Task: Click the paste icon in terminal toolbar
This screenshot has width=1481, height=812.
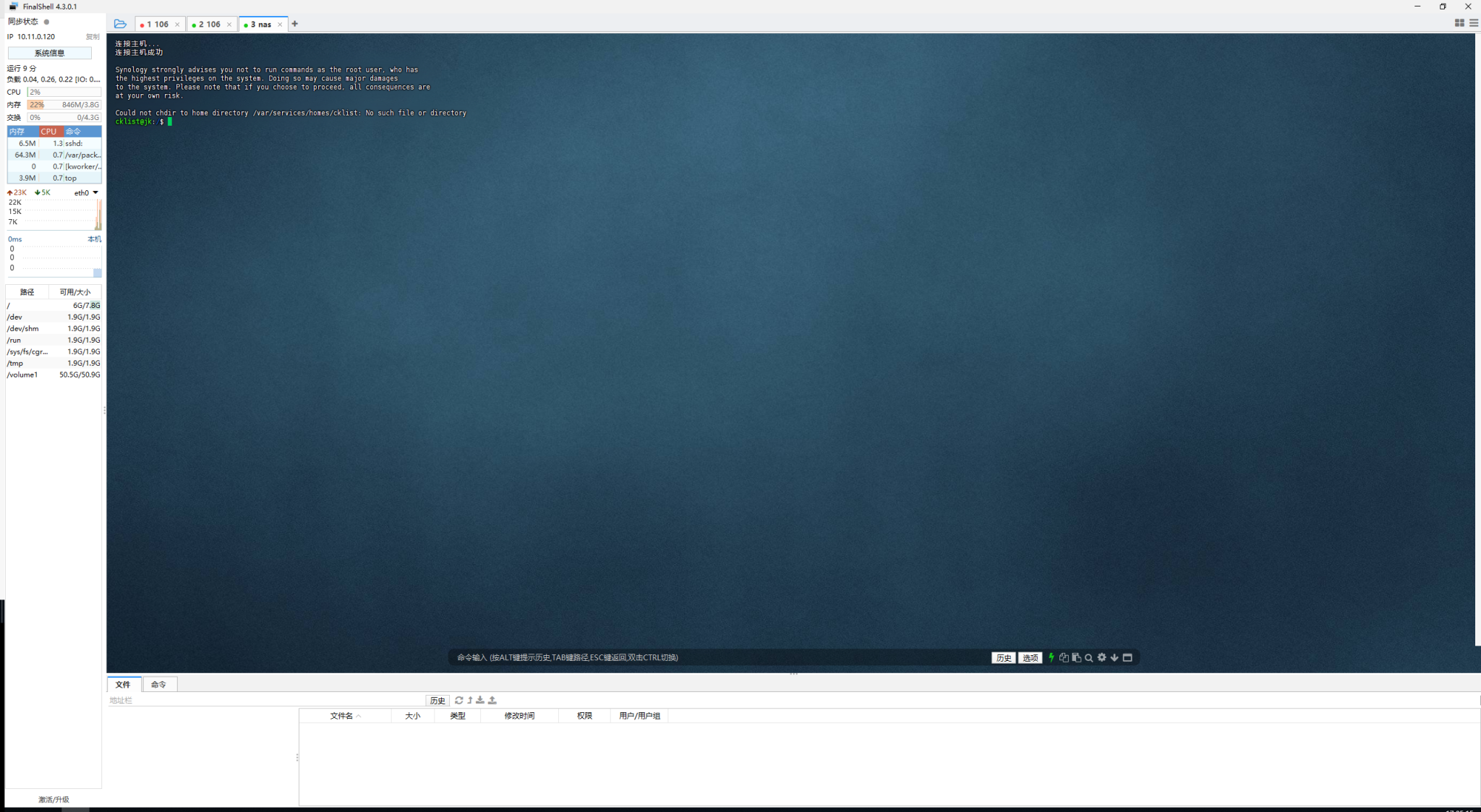Action: click(1076, 657)
